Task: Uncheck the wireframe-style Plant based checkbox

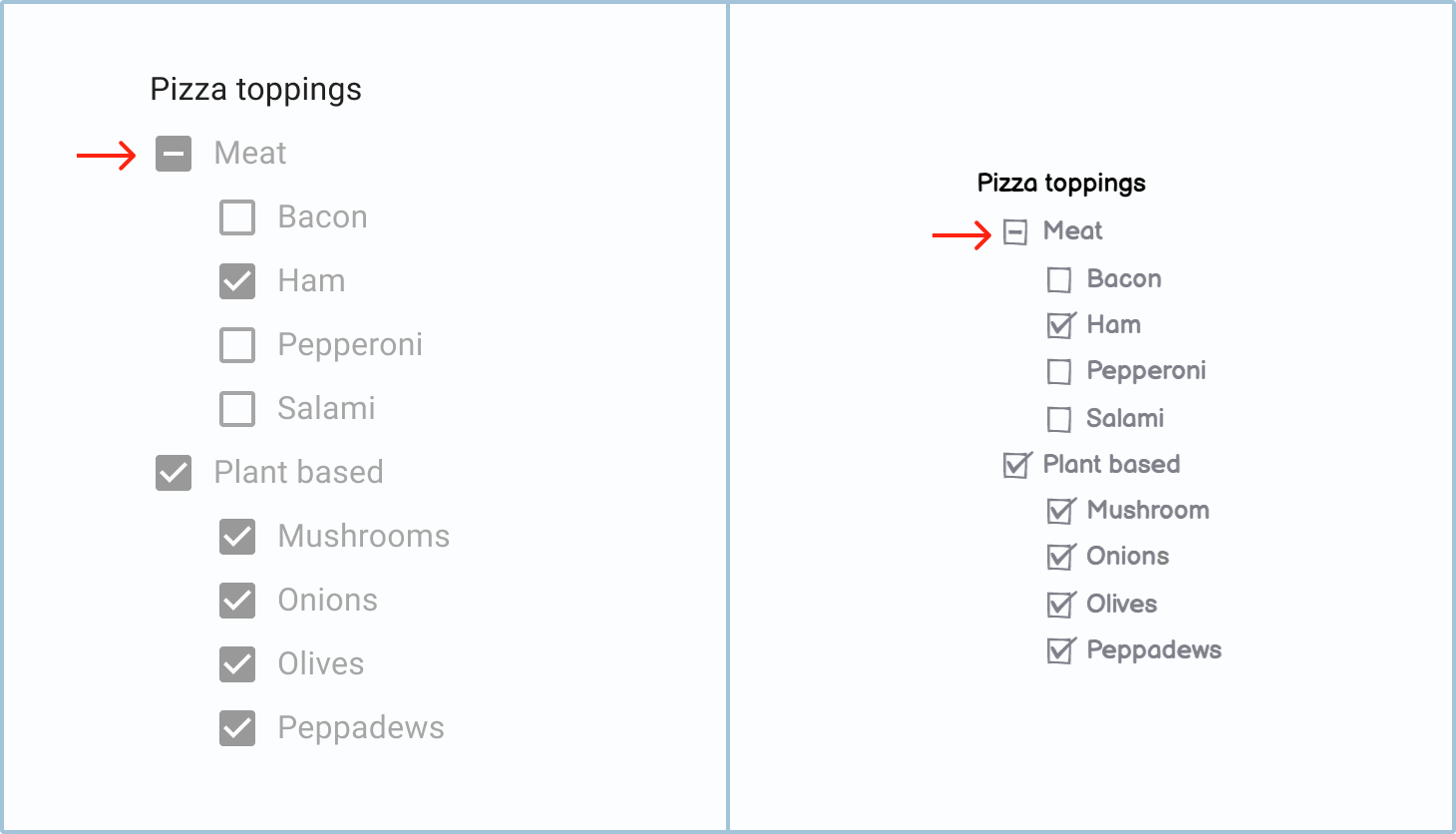Action: pos(1015,466)
